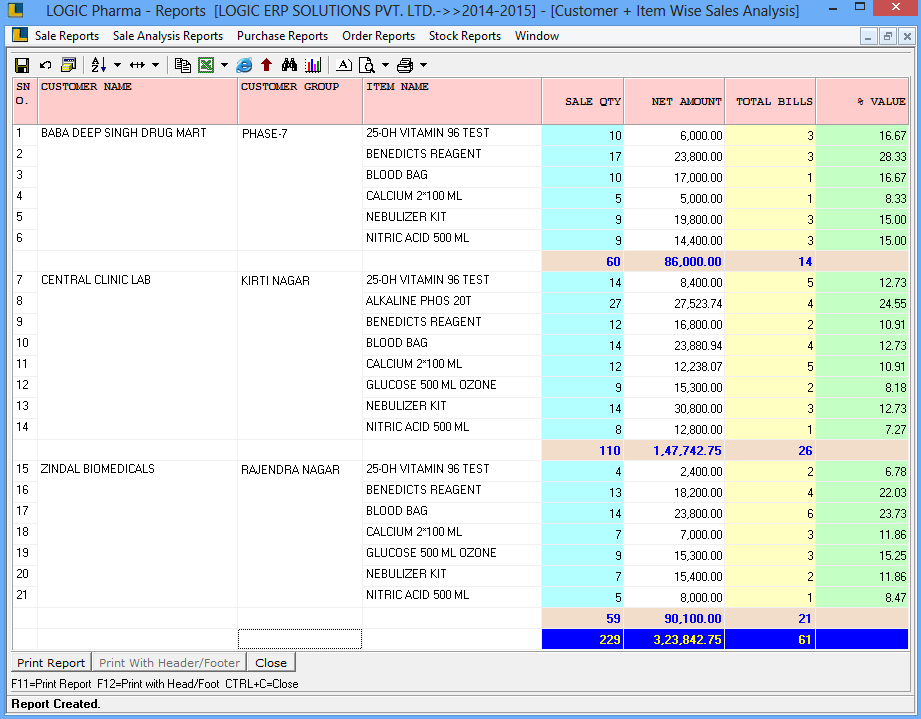
Task: Click the Undo arrow icon
Action: coord(45,65)
